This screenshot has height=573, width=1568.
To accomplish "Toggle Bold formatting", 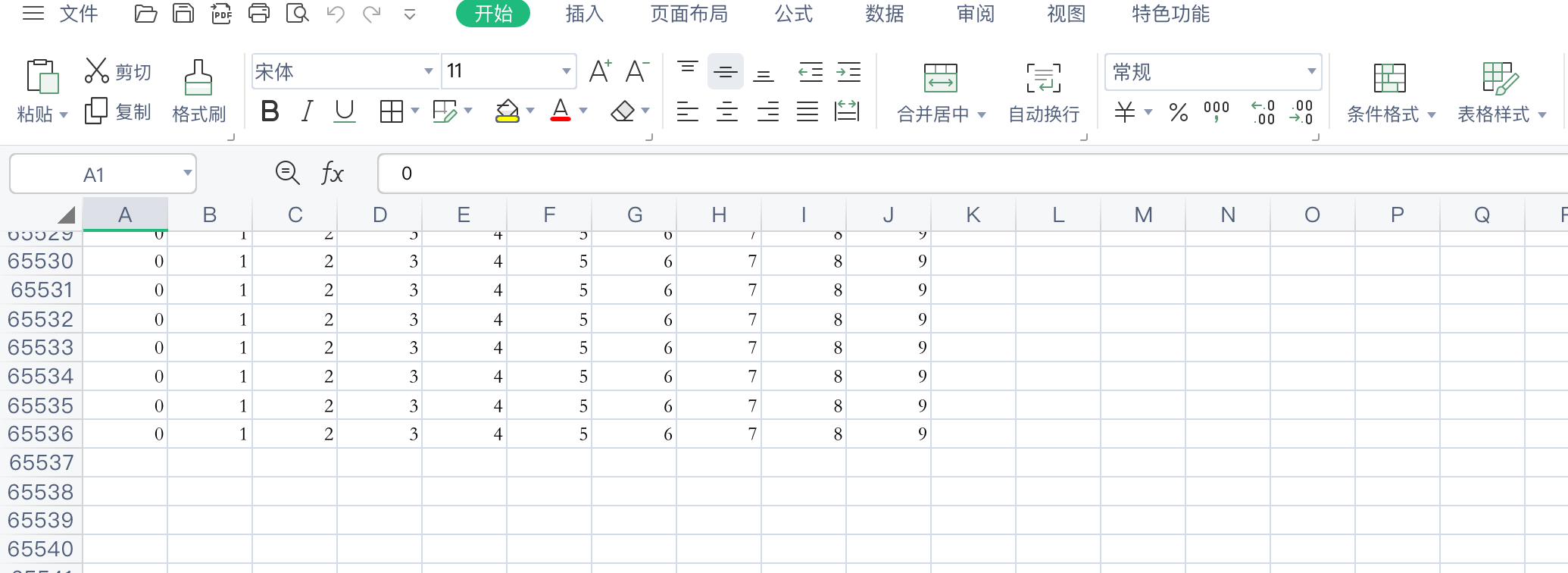I will pos(270,112).
